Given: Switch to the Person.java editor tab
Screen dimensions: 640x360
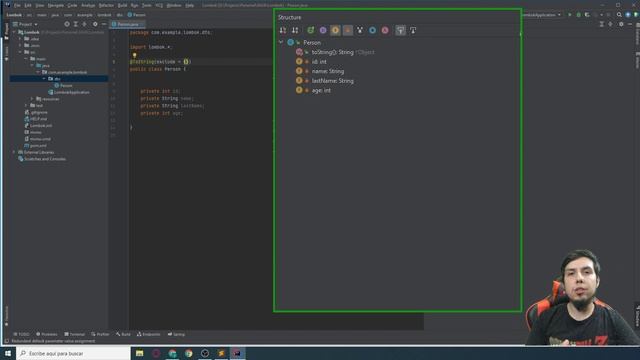Looking at the screenshot, I should pos(127,24).
